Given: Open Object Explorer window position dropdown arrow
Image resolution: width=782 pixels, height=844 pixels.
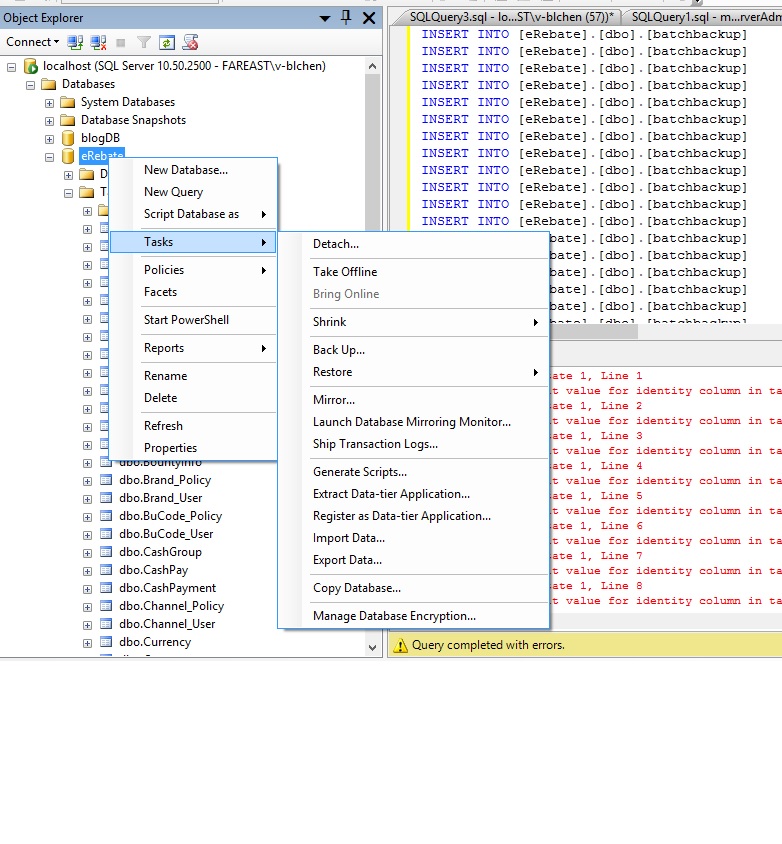Looking at the screenshot, I should coord(325,18).
